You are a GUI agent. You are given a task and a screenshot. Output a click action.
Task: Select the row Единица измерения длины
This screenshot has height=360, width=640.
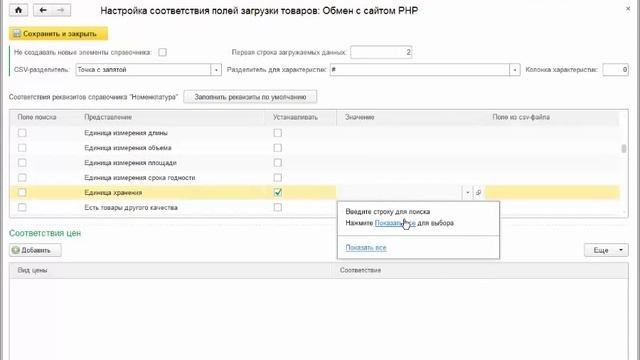click(x=314, y=133)
